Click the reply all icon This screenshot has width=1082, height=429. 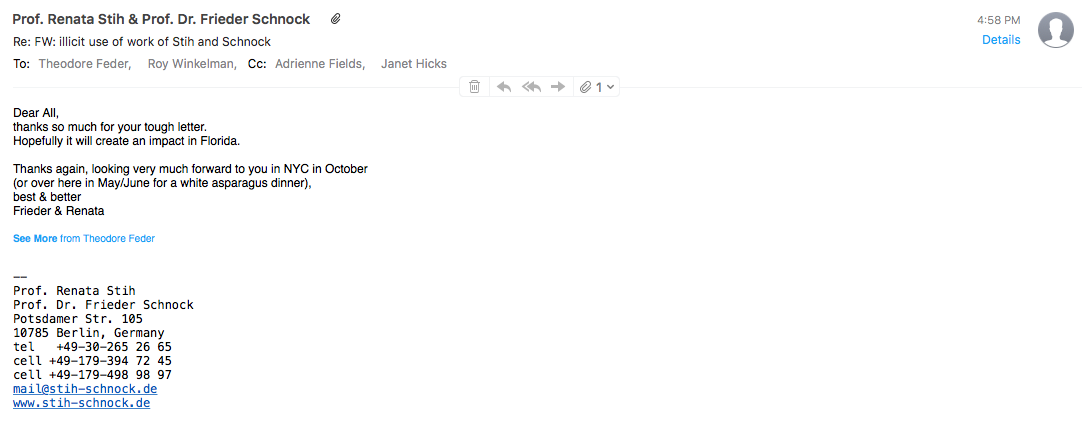531,87
